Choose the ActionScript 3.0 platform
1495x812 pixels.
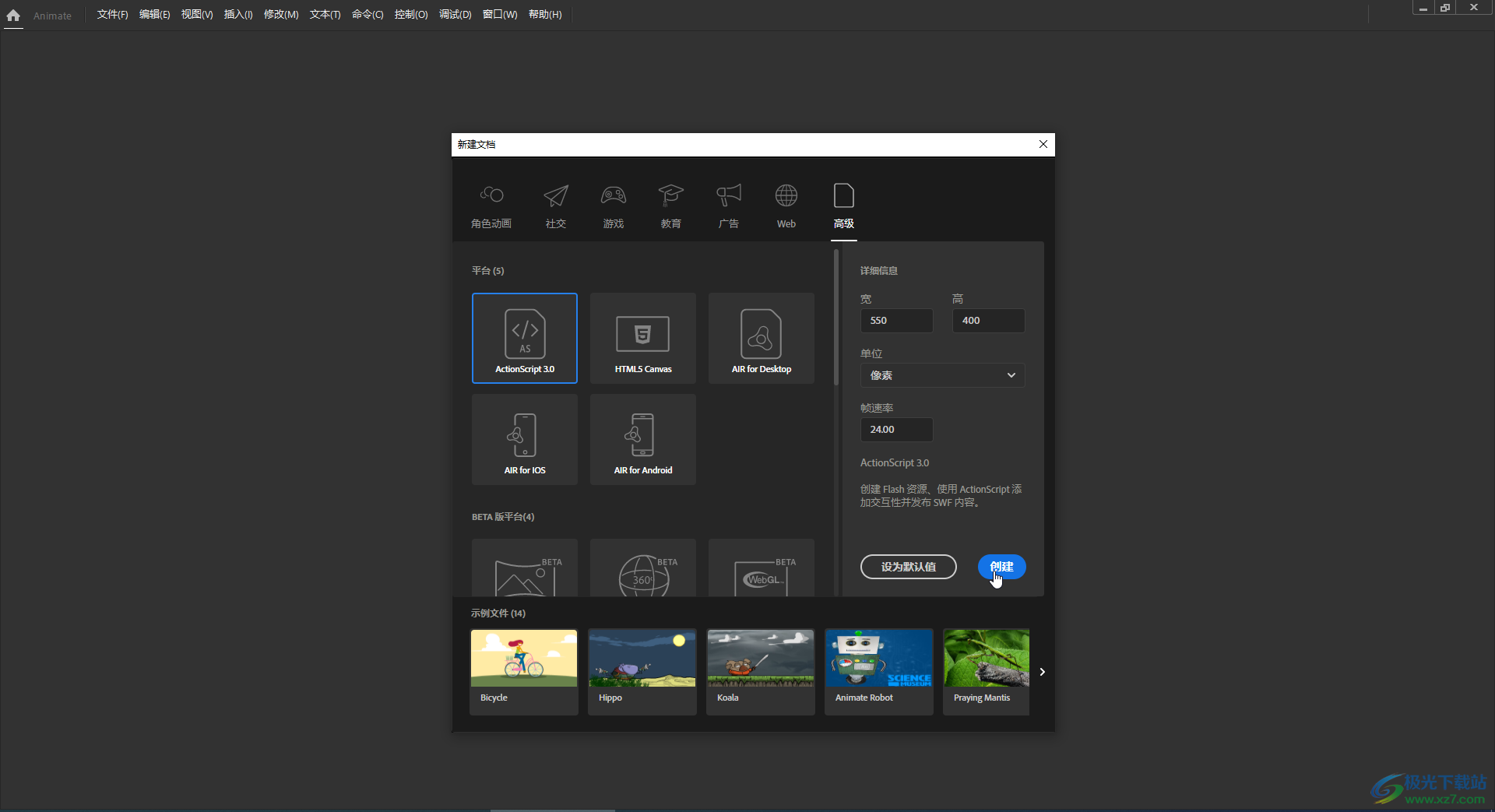525,338
